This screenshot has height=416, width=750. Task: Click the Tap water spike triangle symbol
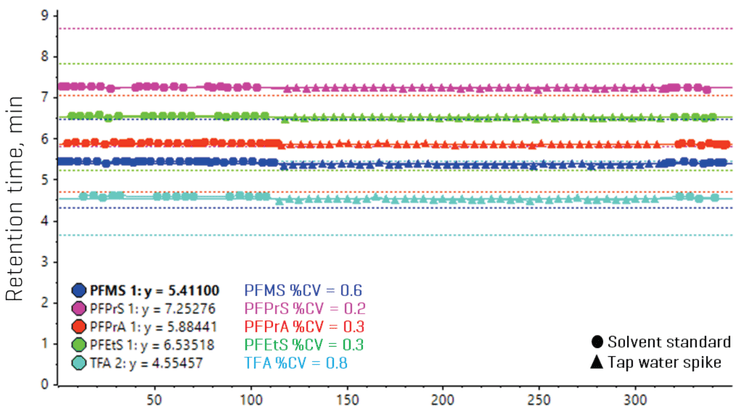[x=597, y=362]
